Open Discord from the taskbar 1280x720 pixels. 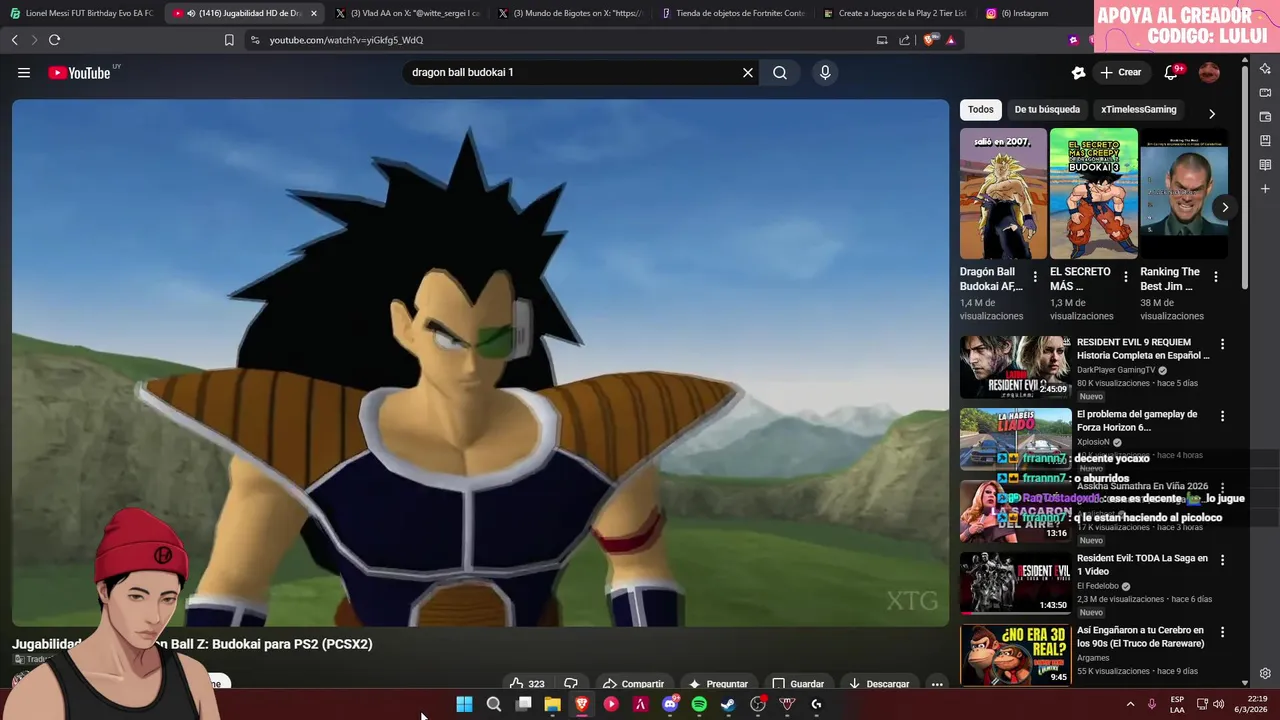[670, 704]
